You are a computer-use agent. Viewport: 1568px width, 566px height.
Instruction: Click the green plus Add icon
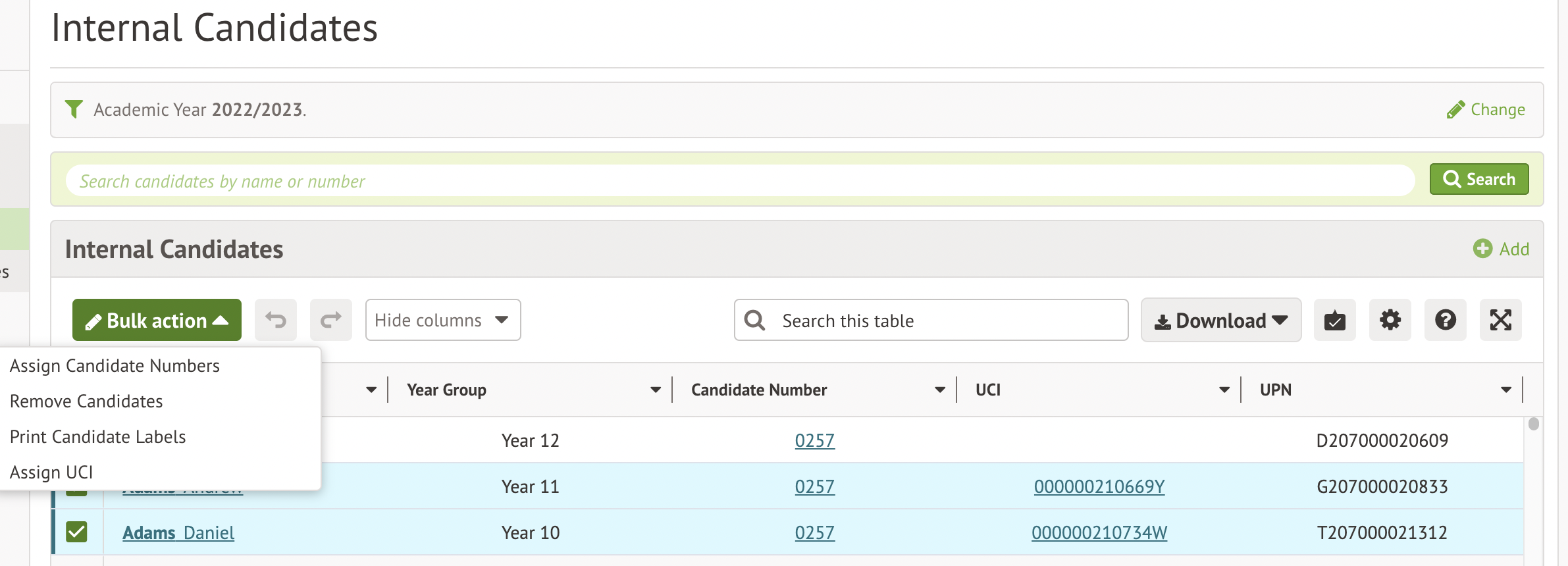1482,249
